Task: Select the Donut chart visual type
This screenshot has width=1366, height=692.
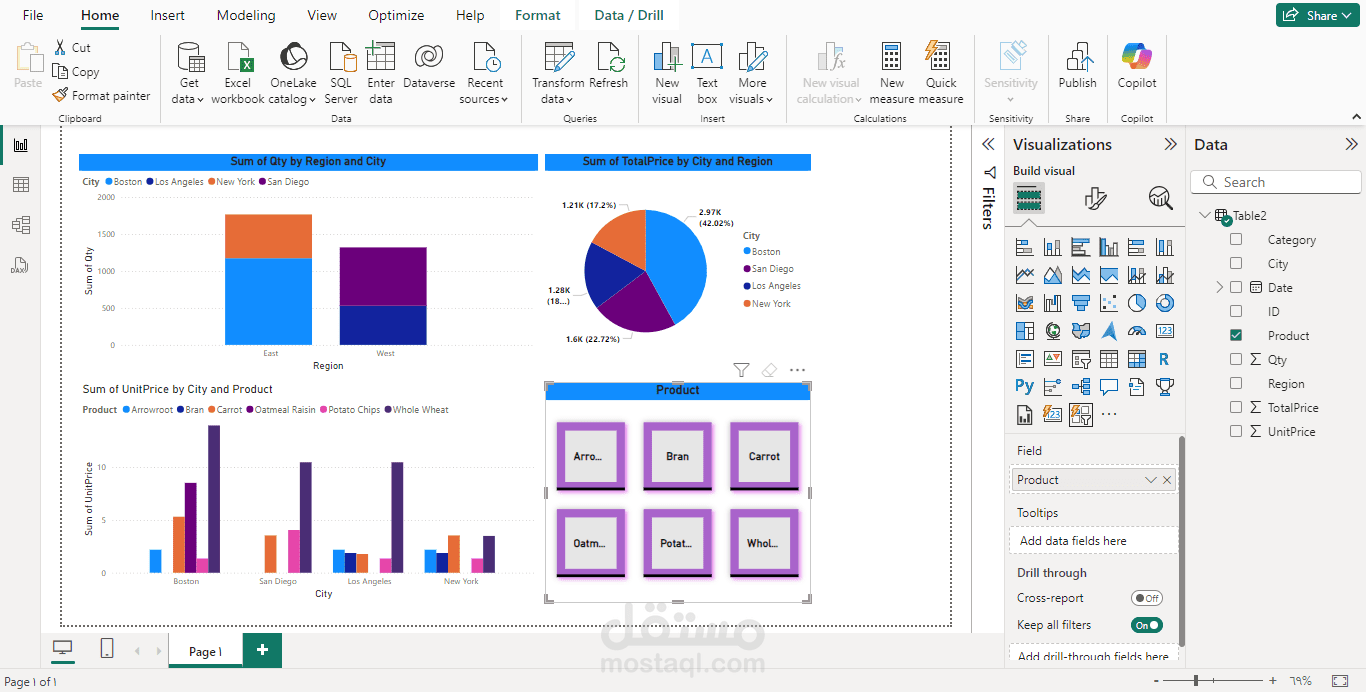Action: (1165, 303)
